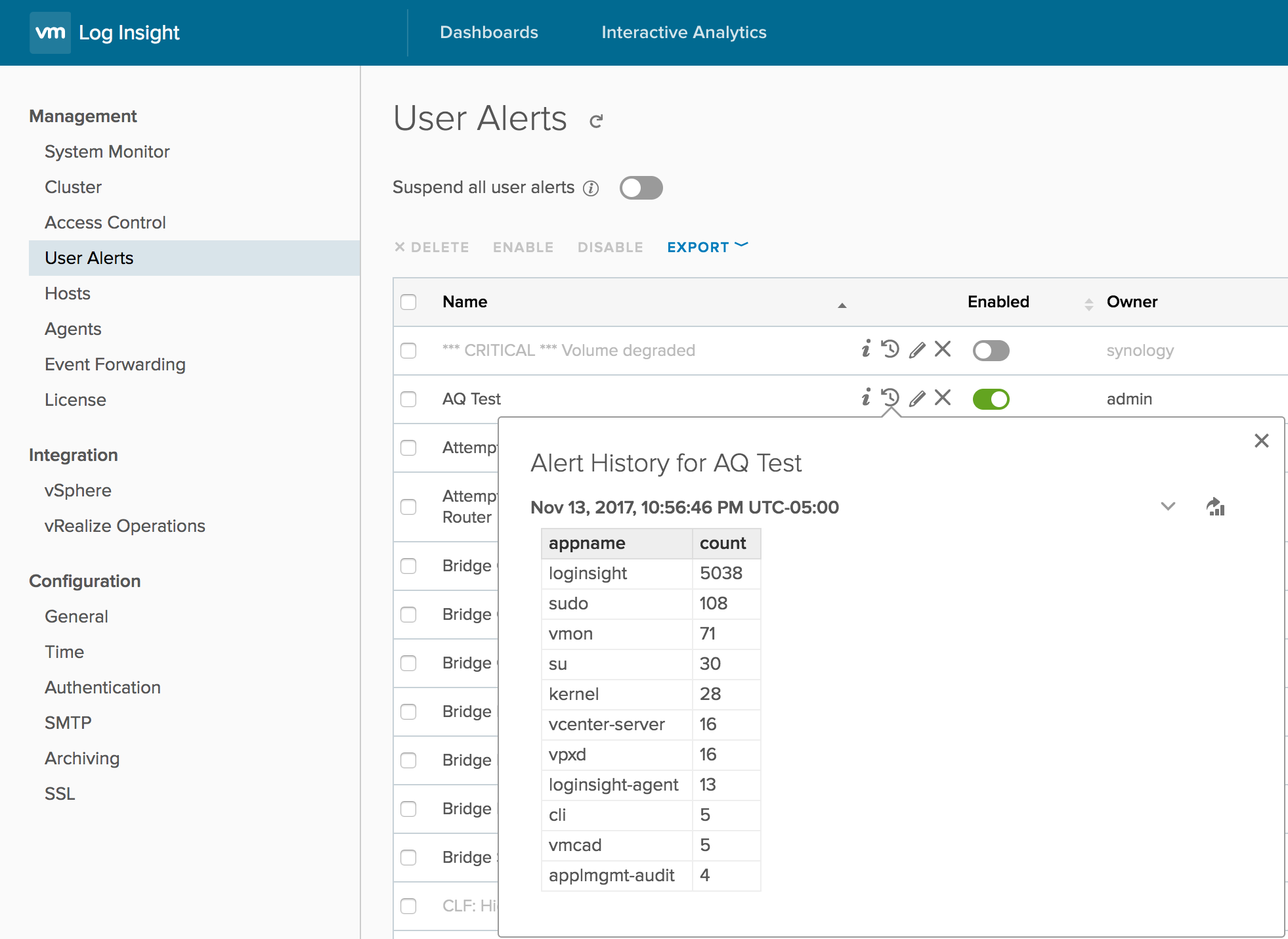Tick the CLF alert row checkbox
The image size is (1288, 939).
[408, 906]
